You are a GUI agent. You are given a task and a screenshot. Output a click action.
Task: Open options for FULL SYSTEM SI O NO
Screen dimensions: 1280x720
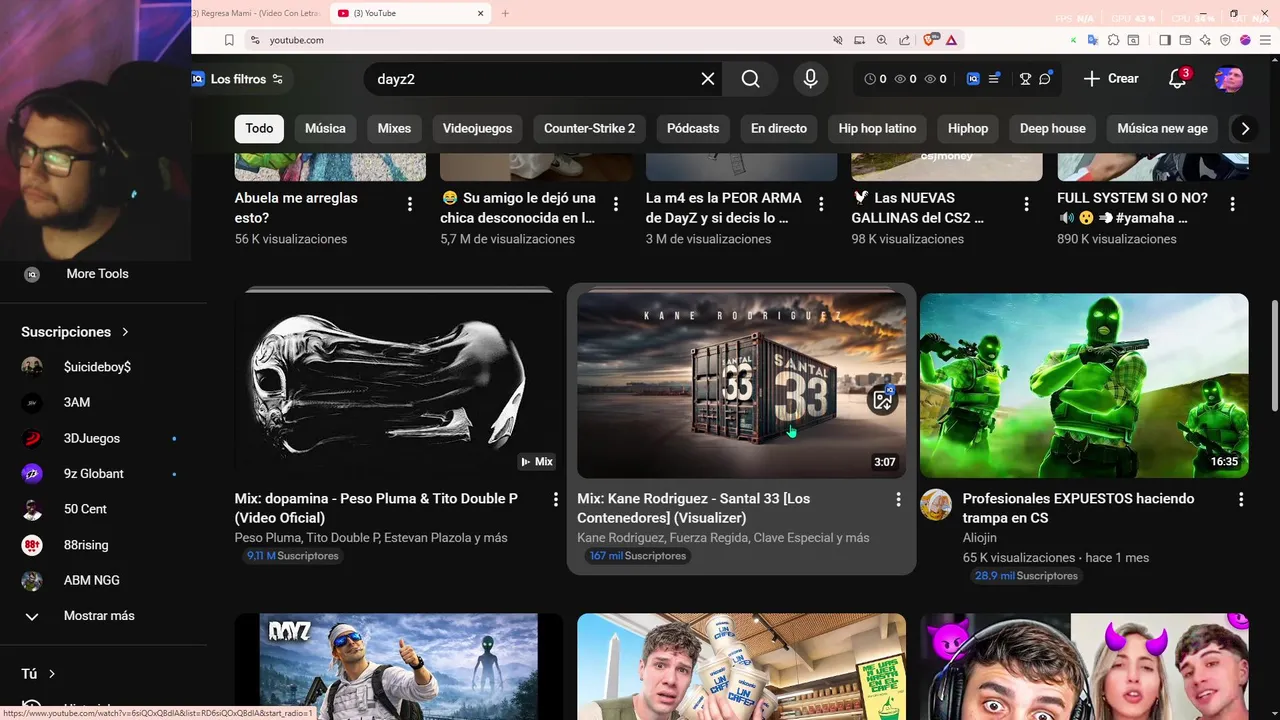click(x=1232, y=204)
